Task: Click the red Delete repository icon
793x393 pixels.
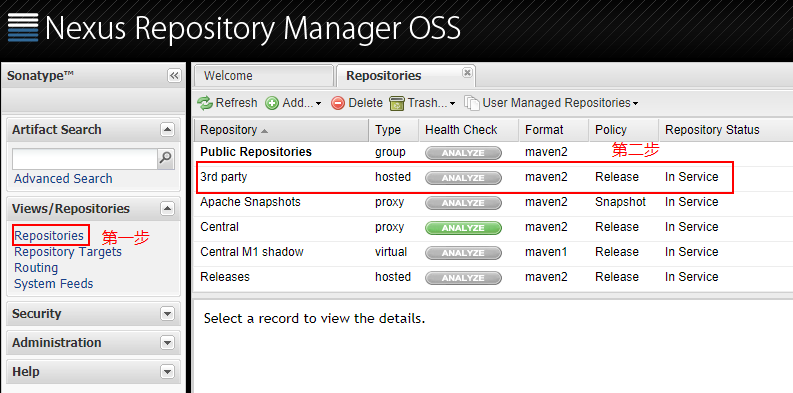Action: tap(338, 103)
